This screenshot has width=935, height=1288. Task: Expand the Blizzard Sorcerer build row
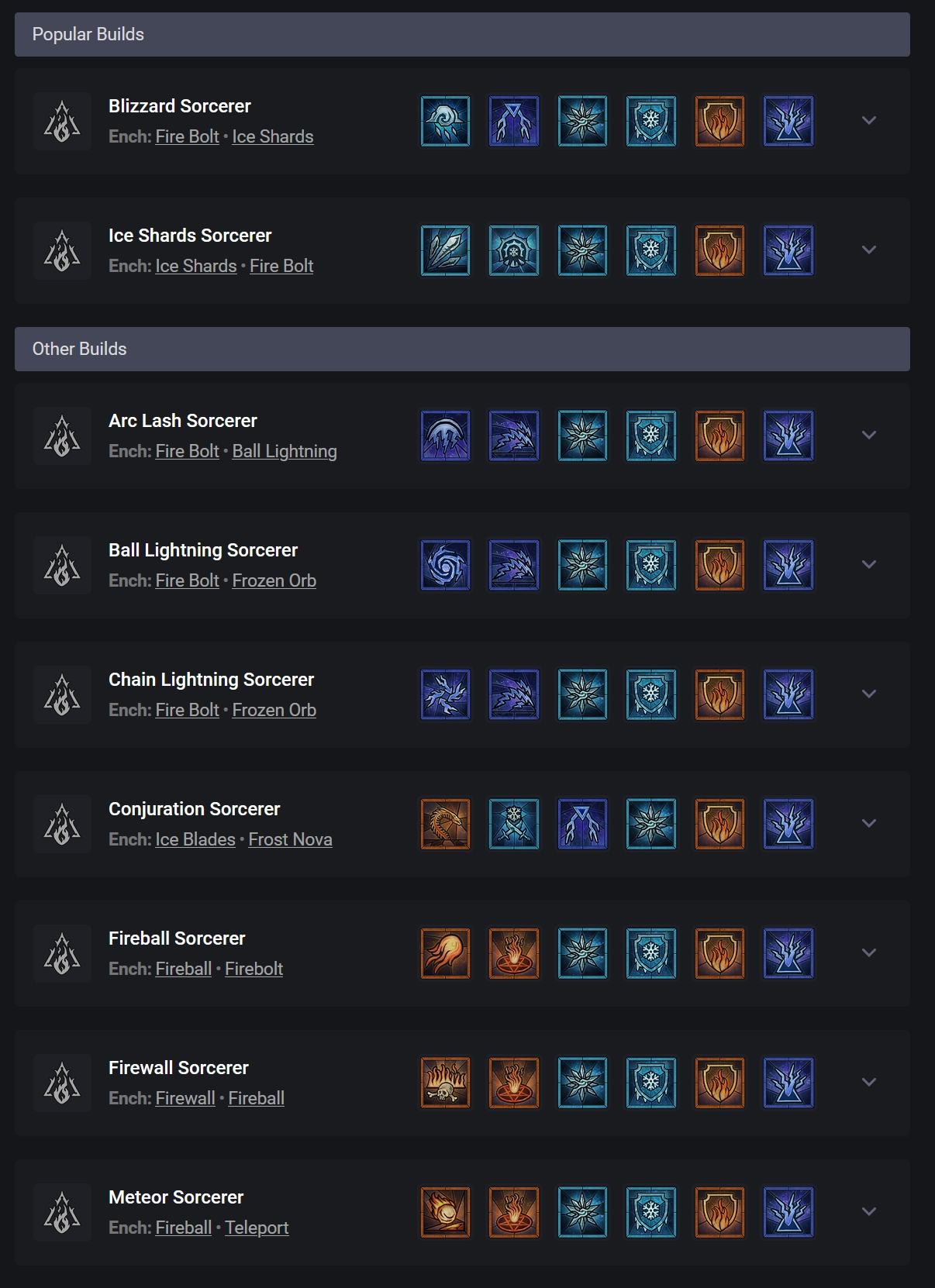[869, 121]
